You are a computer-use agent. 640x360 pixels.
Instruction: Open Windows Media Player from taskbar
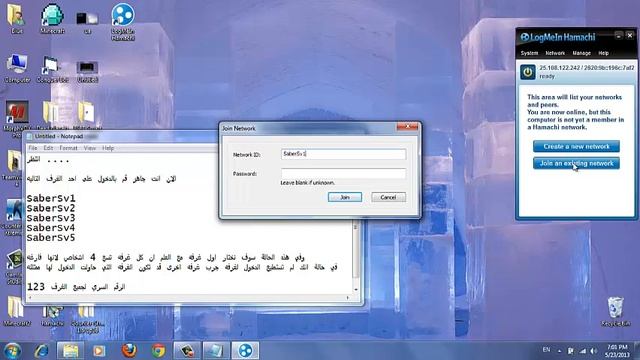(x=99, y=351)
